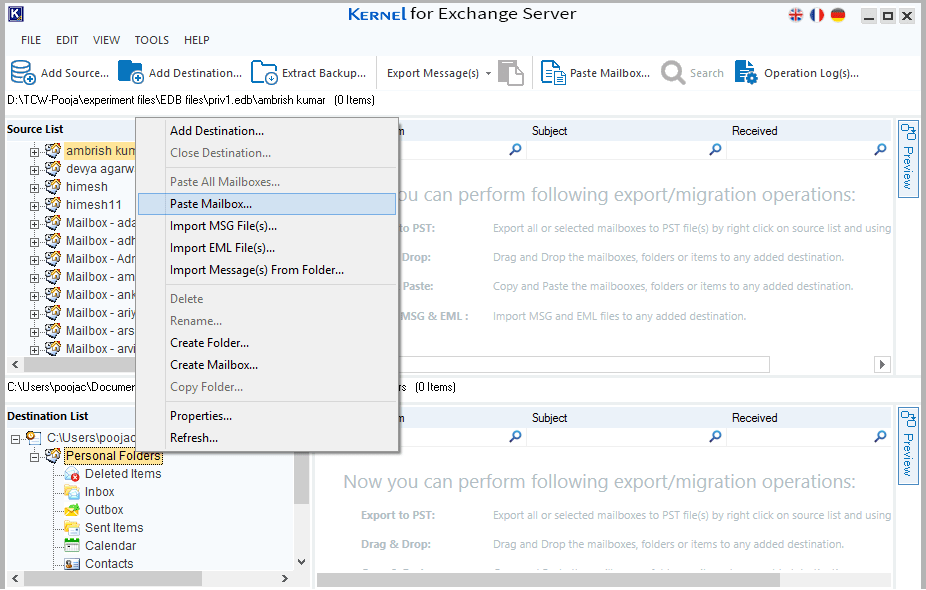Choose the UK flag language icon
Screen dimensions: 926x590
(796, 15)
